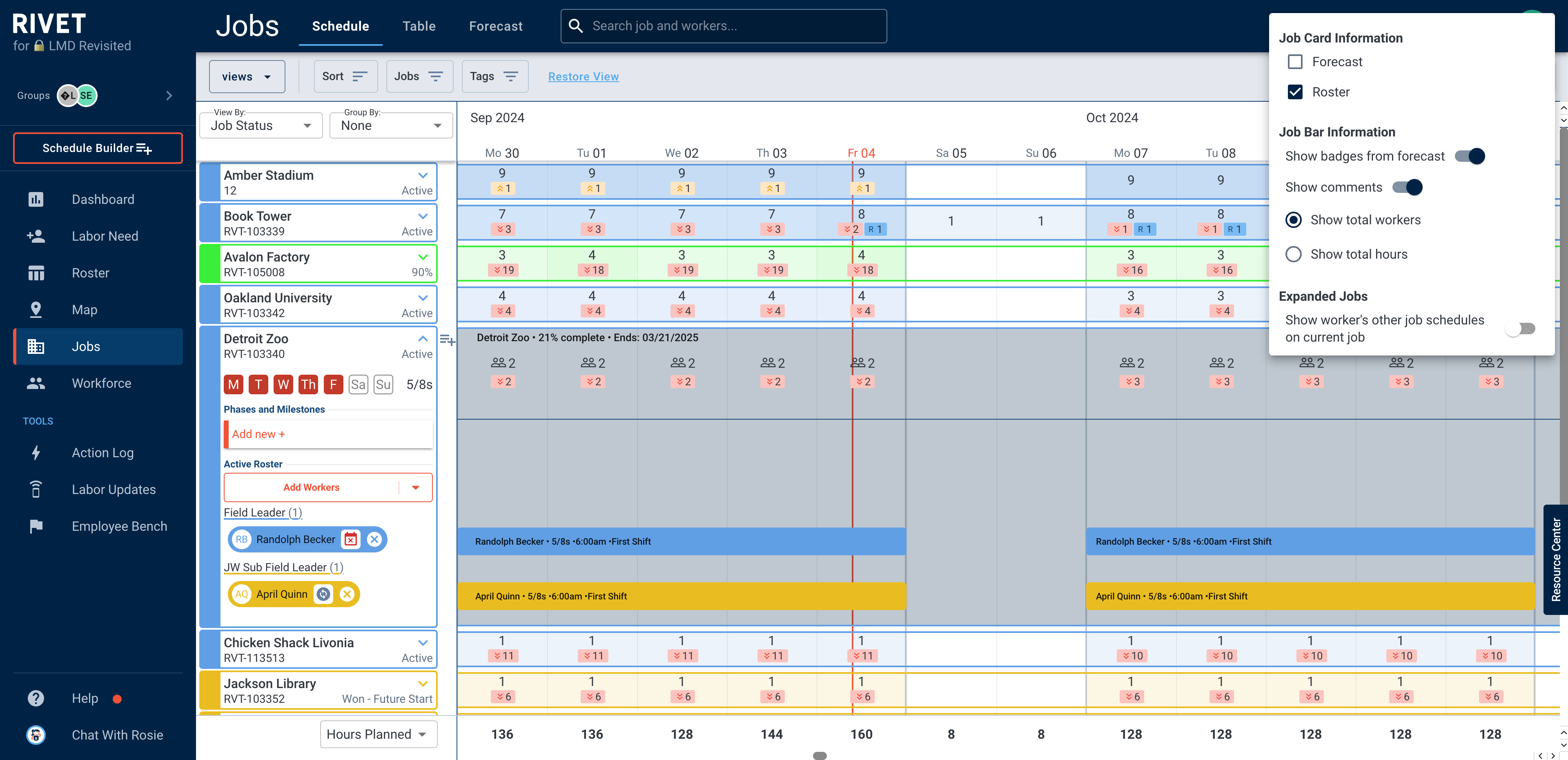Screen dimensions: 1568x760
Task: Click the Roster table icon
Action: point(36,273)
